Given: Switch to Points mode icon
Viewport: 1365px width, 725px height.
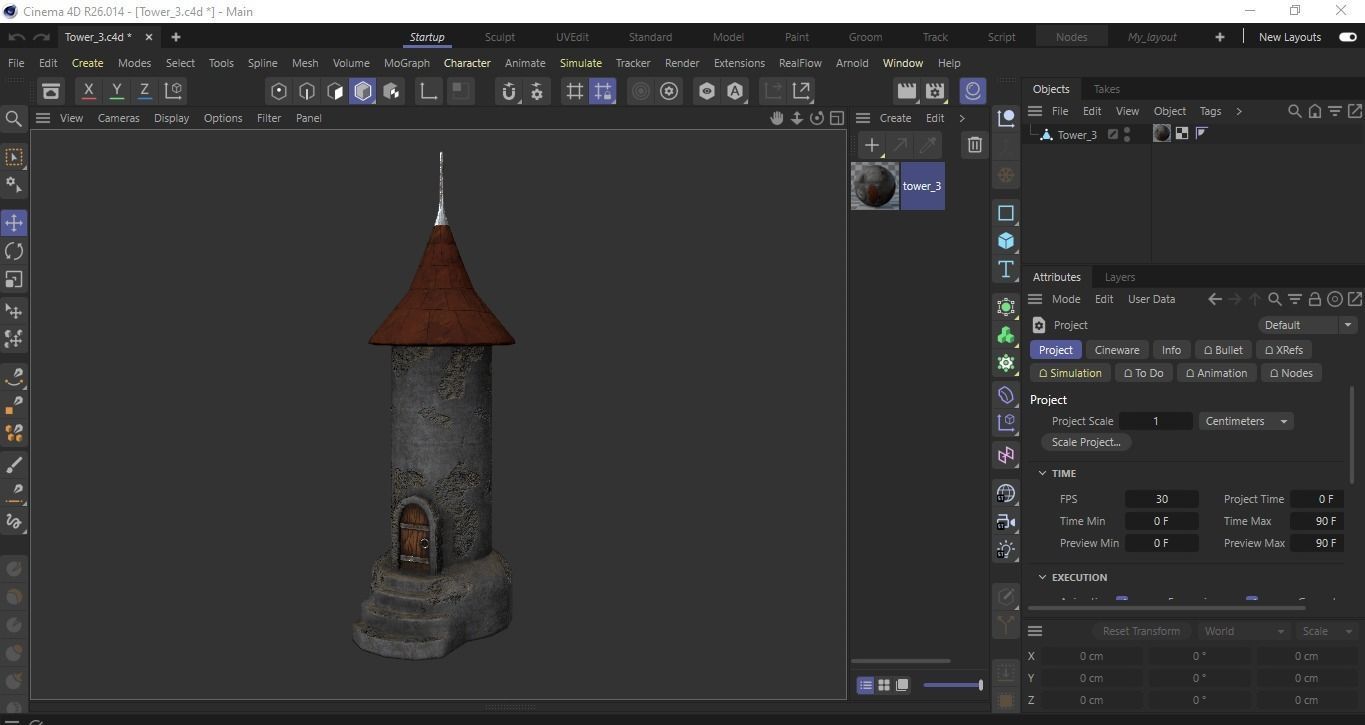Looking at the screenshot, I should click(279, 91).
